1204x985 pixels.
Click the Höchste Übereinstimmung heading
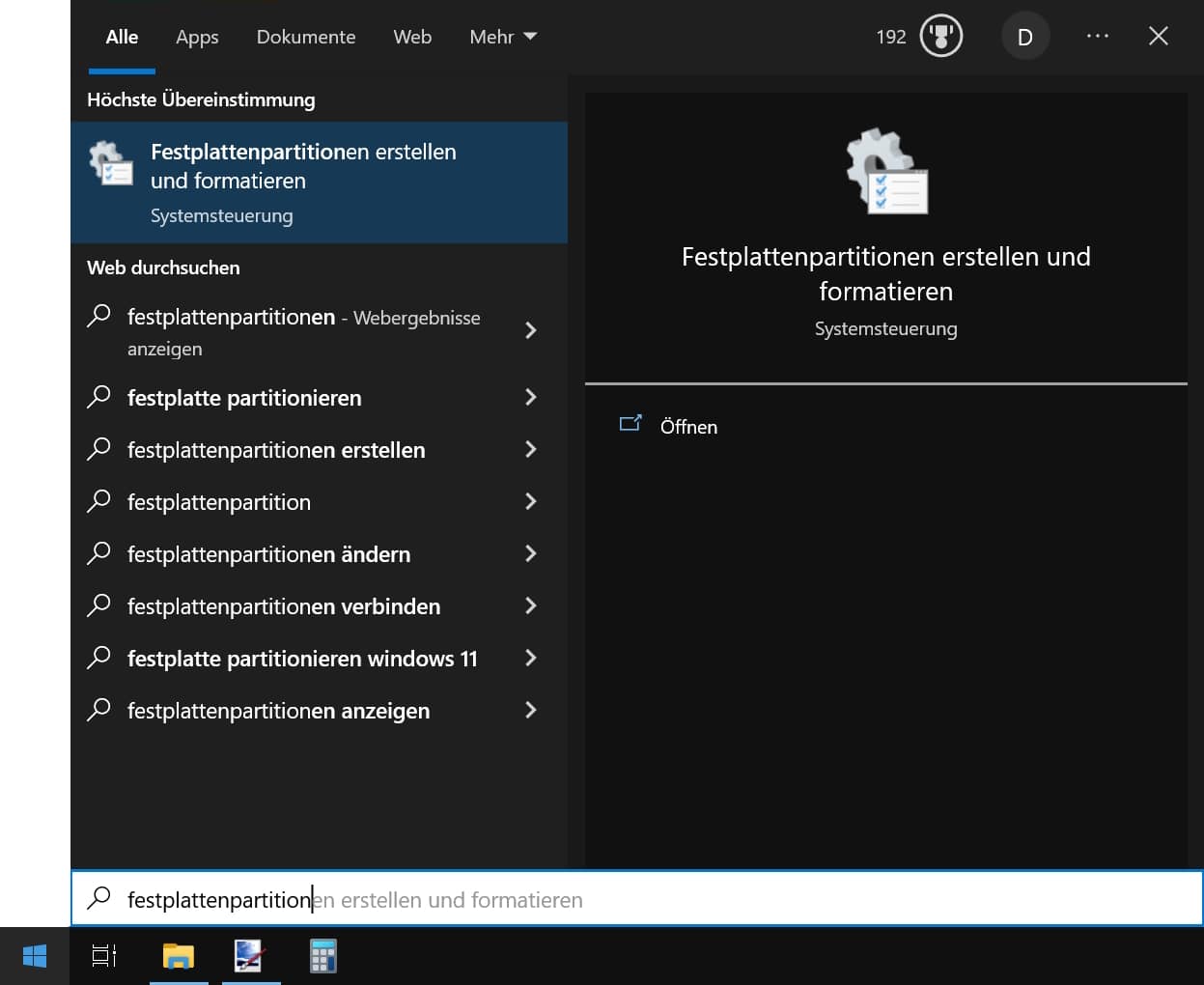tap(201, 99)
